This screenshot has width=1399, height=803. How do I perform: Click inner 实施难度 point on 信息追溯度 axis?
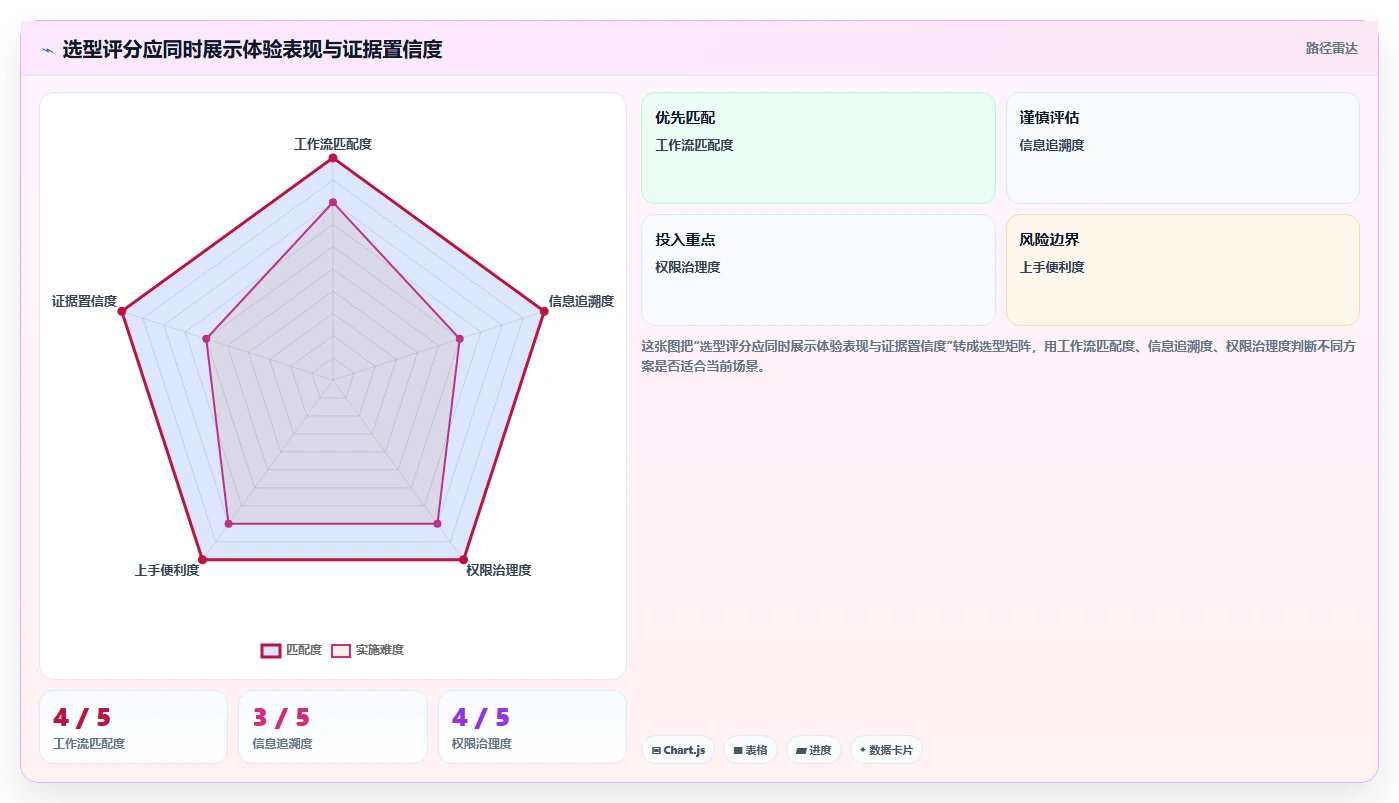coord(460,339)
